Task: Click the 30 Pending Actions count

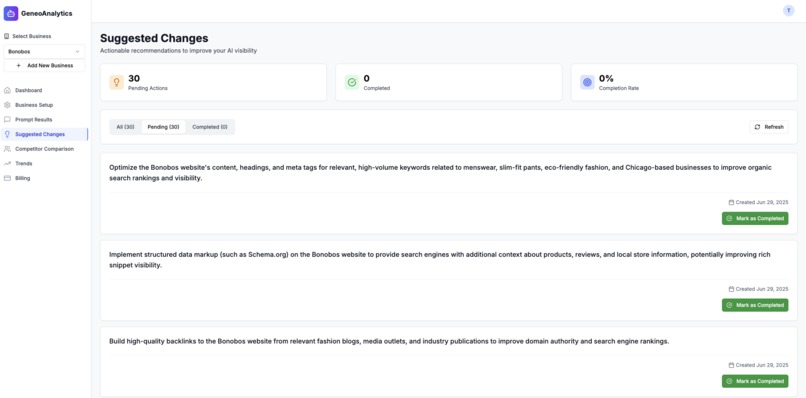Action: click(x=134, y=79)
